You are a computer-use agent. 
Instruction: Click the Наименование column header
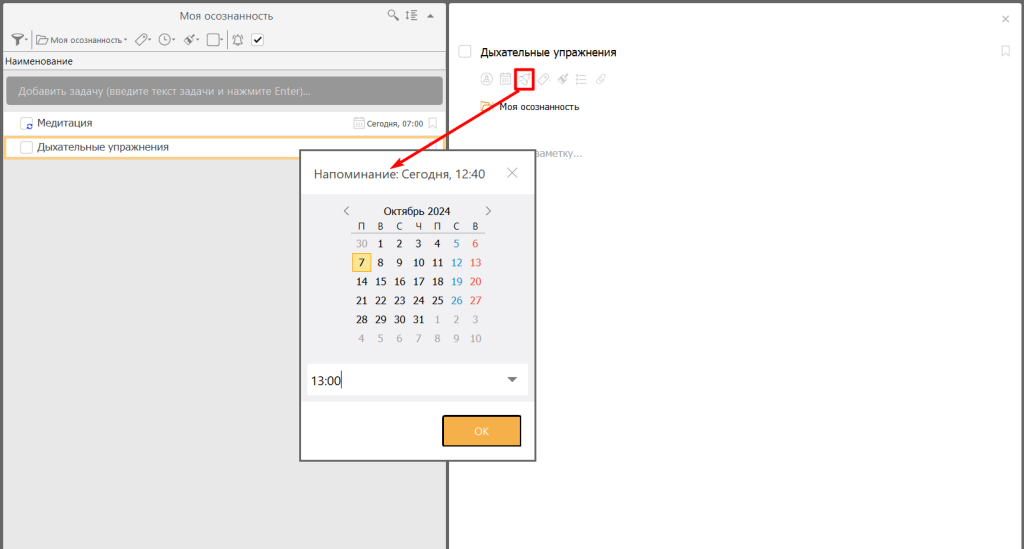click(x=39, y=61)
